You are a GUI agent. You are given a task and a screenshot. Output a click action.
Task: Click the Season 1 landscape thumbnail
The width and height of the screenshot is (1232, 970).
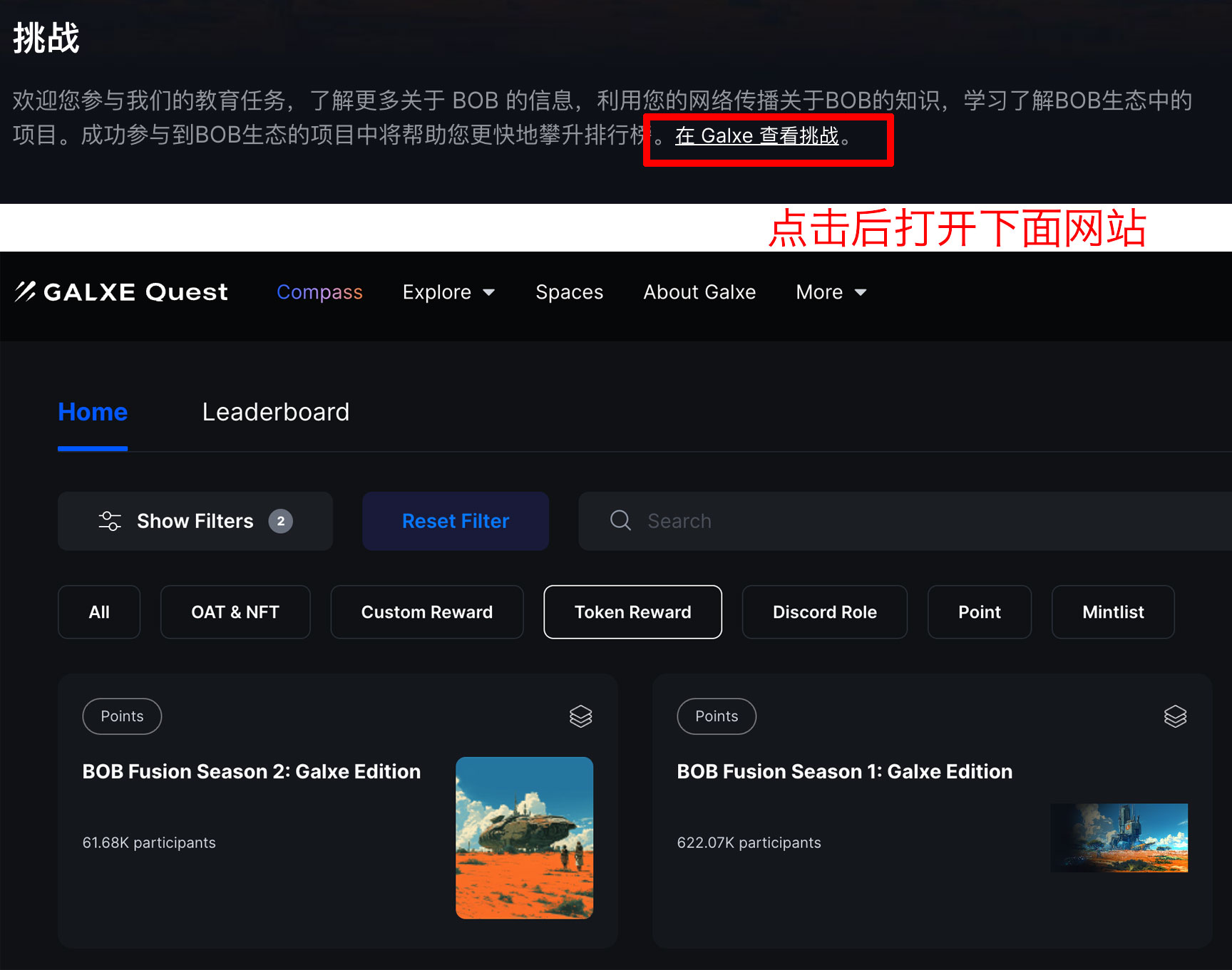[1119, 837]
